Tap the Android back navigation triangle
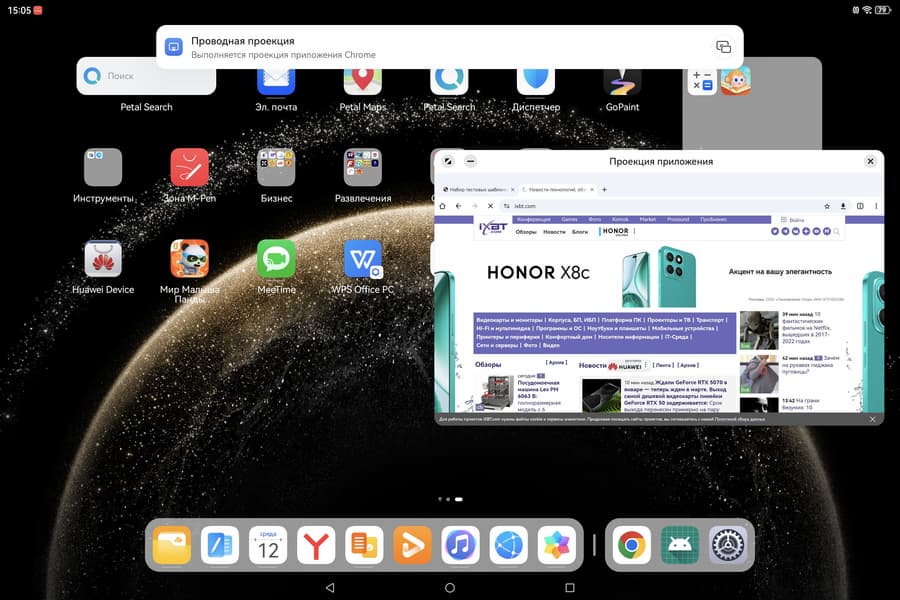Viewport: 900px width, 600px height. click(x=330, y=587)
